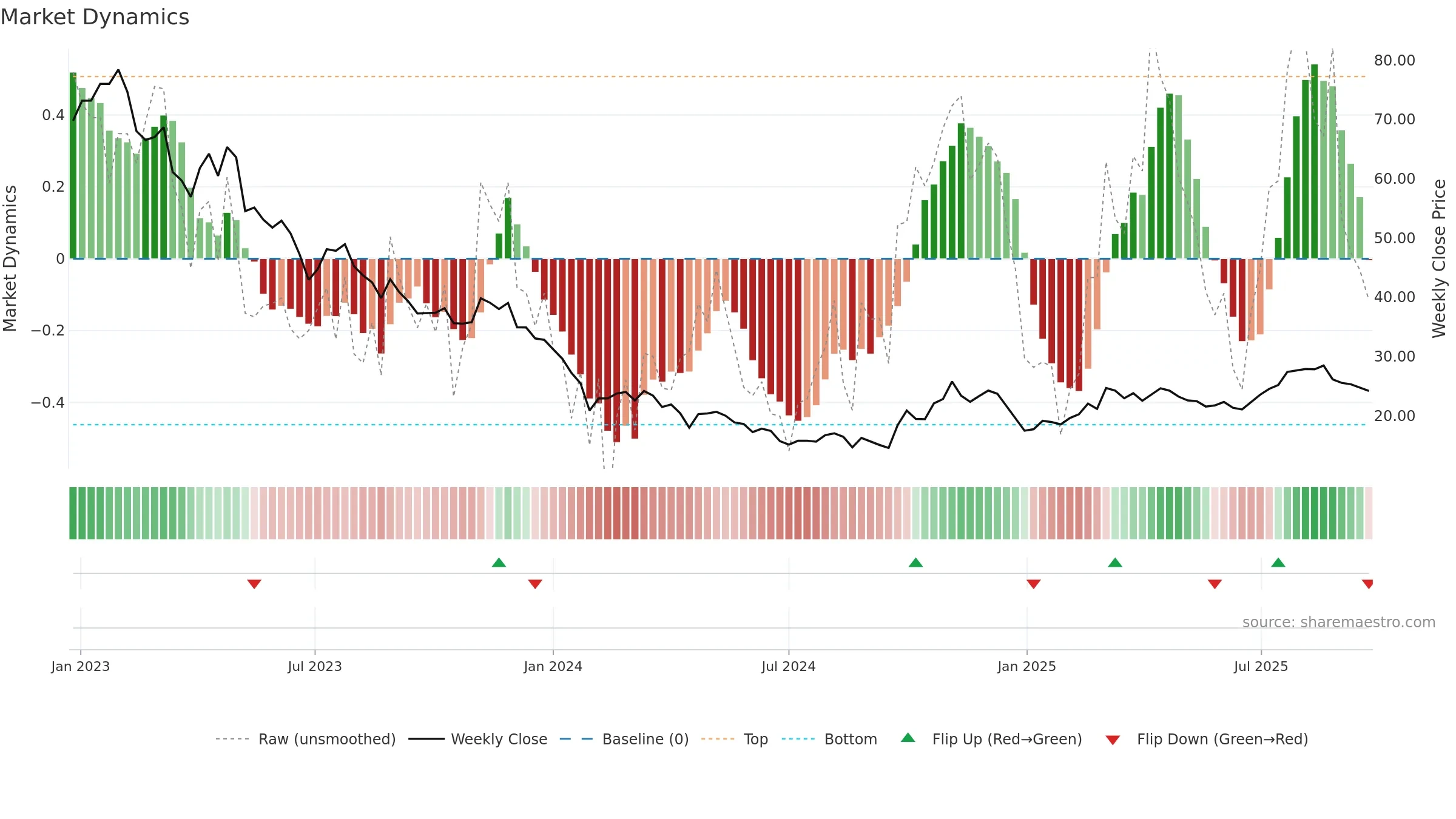Viewport: 1456px width, 819px height.
Task: Click the red Flip Down triangle icon in legend
Action: point(1113,740)
